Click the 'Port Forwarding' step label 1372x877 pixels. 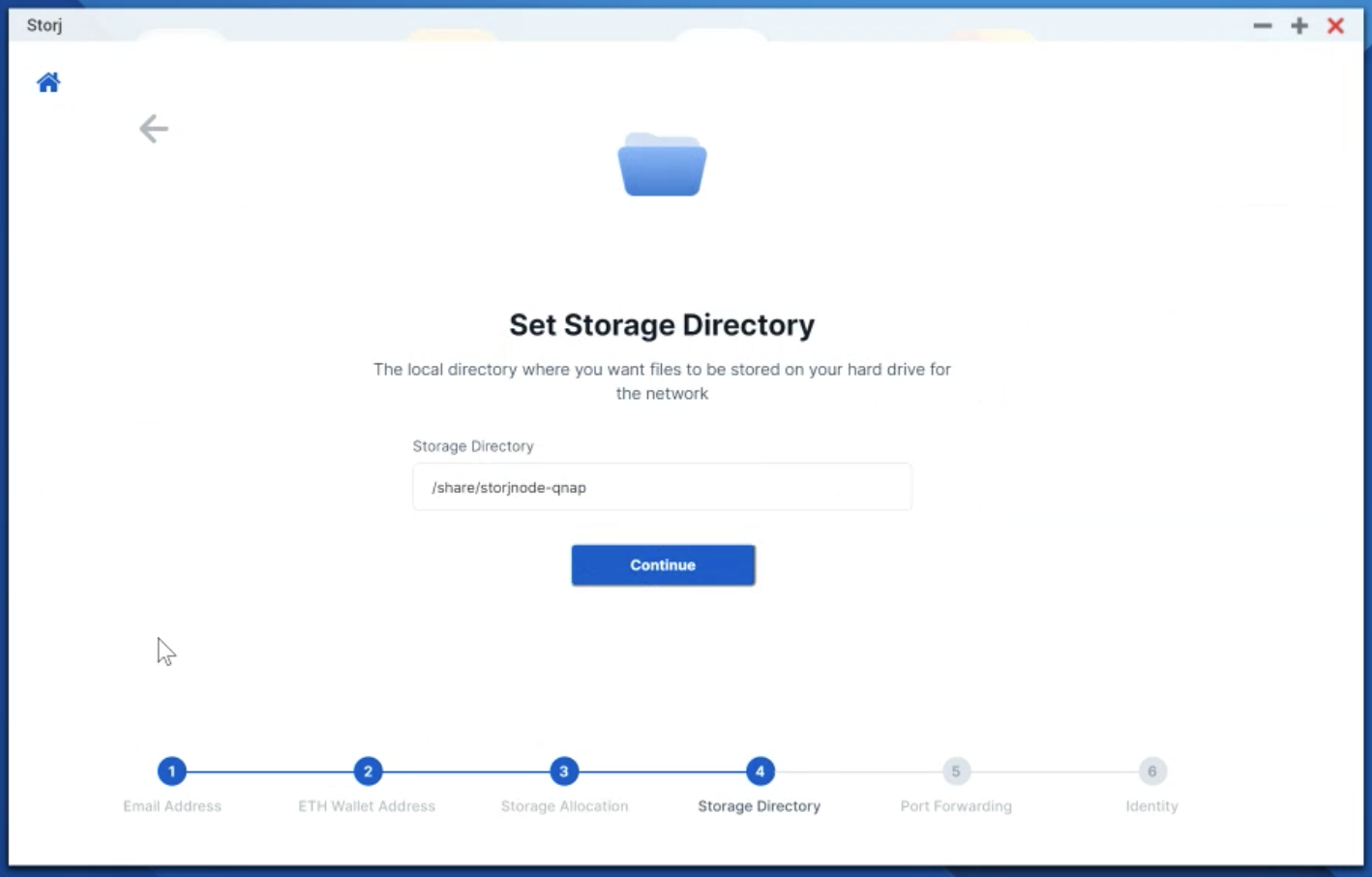click(956, 806)
